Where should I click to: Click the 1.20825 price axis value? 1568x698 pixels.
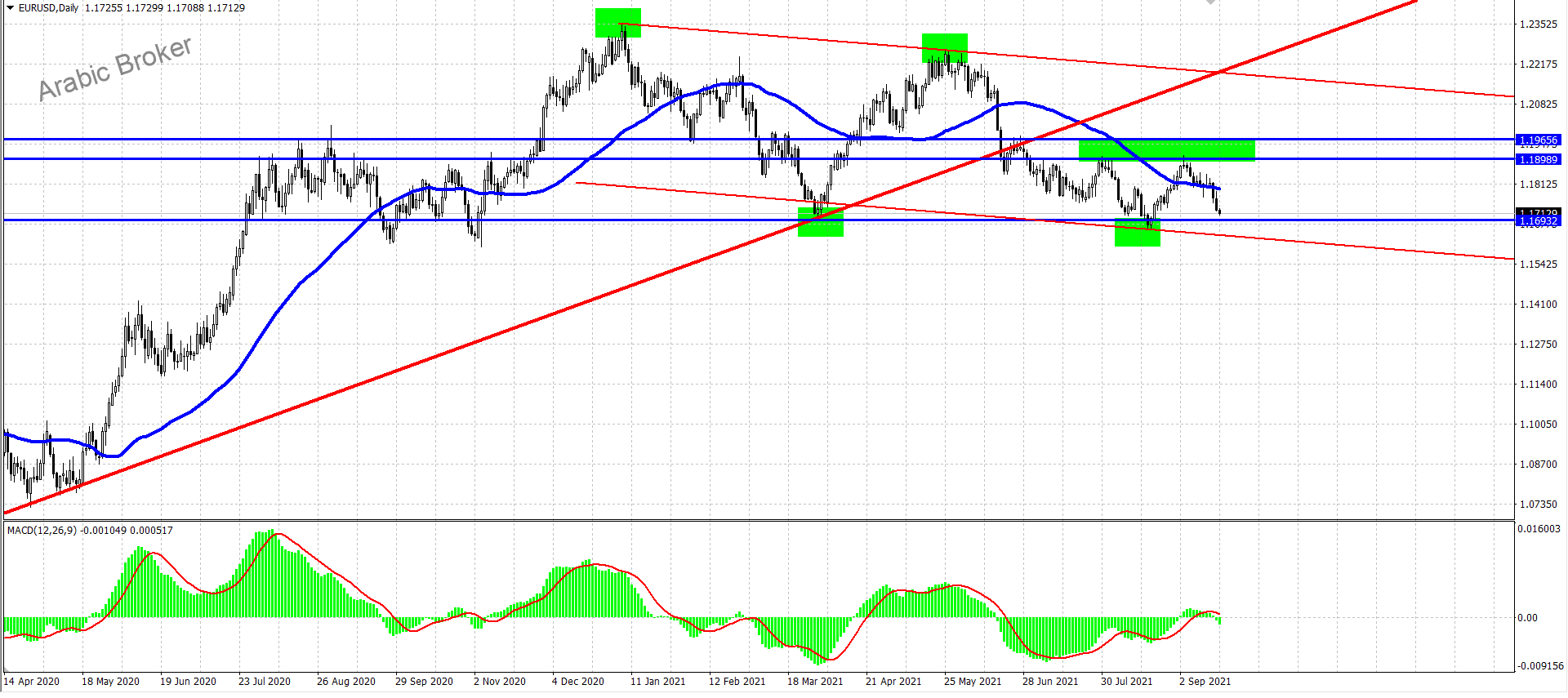(1538, 104)
